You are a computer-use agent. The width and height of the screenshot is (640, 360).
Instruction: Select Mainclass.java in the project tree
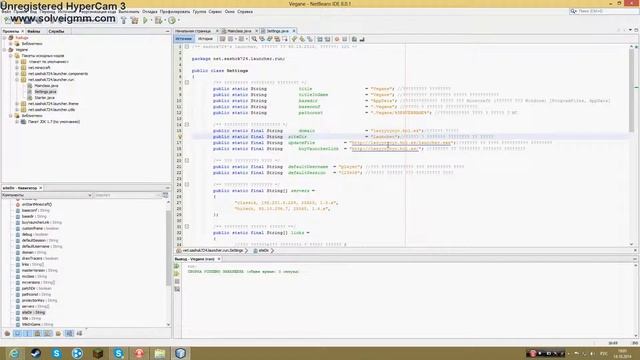[46, 86]
